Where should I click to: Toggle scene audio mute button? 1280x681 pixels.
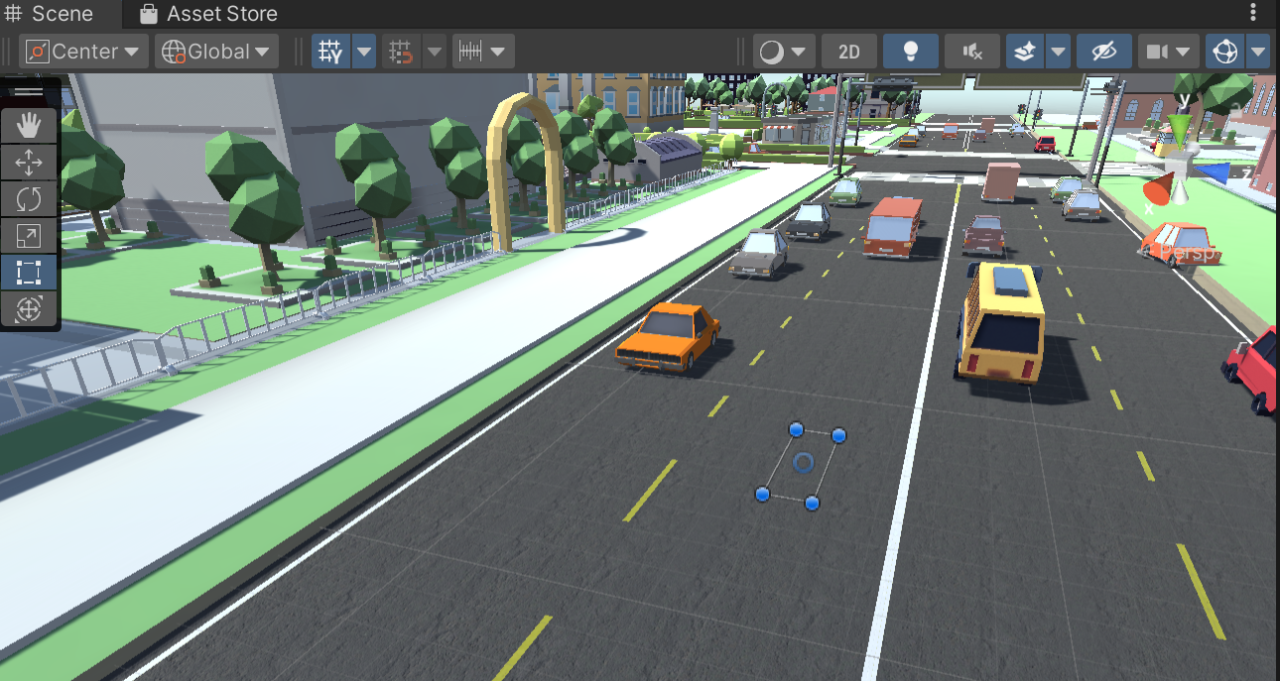coord(971,52)
